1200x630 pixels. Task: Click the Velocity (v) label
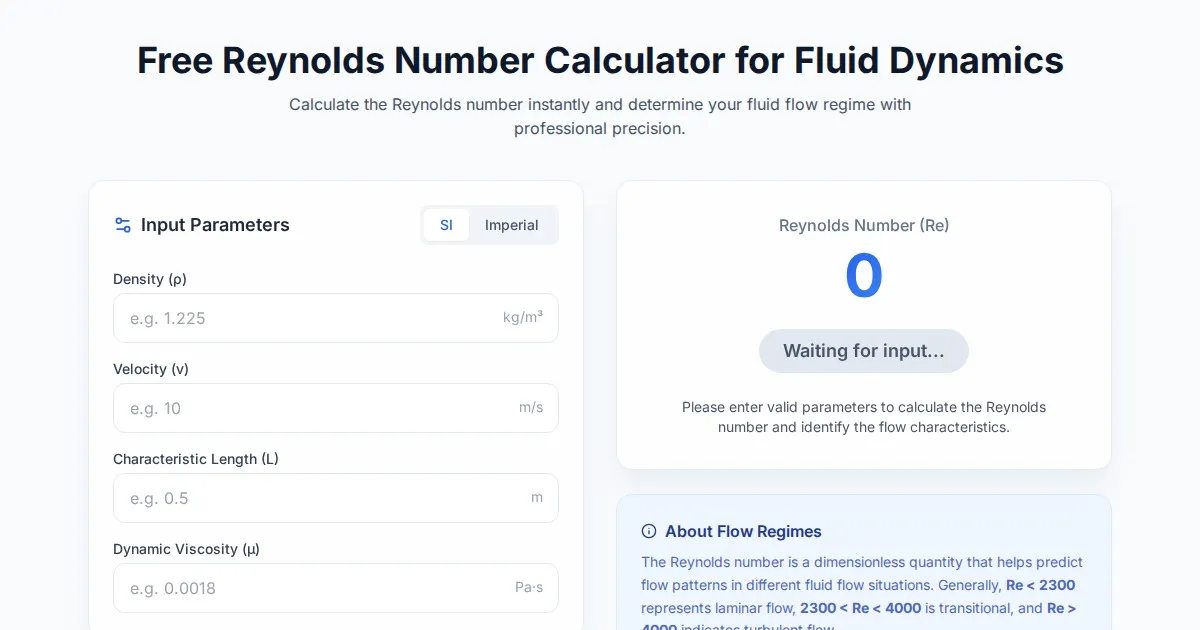151,369
